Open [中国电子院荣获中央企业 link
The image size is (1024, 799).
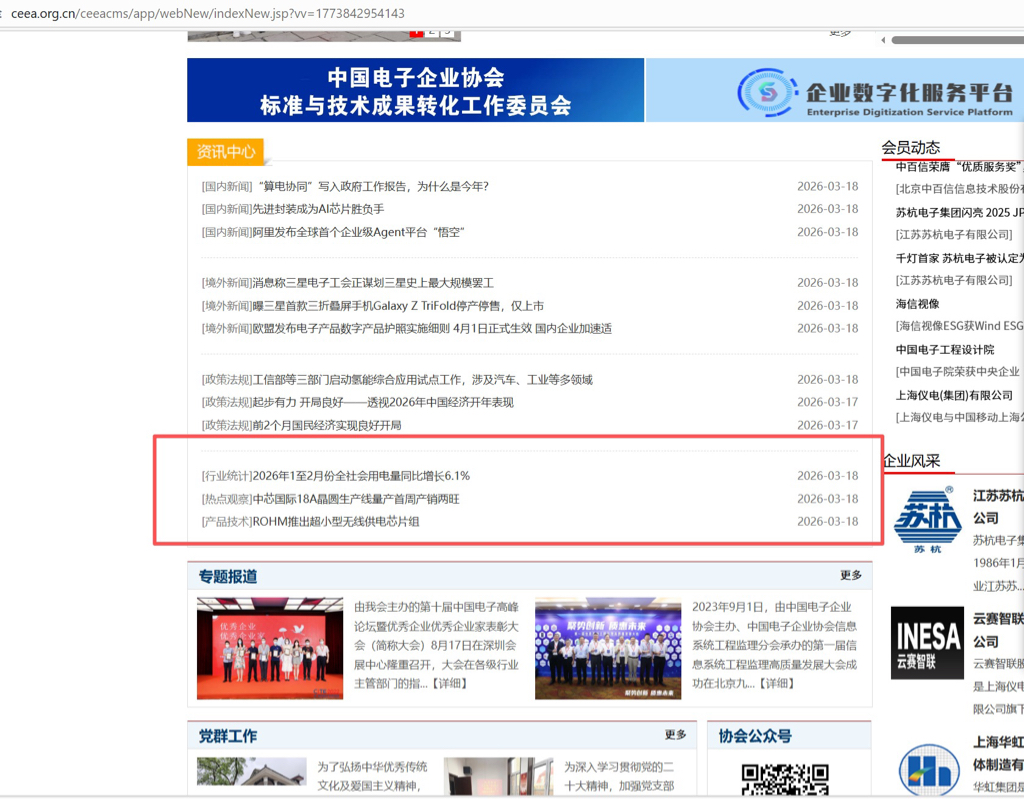957,372
